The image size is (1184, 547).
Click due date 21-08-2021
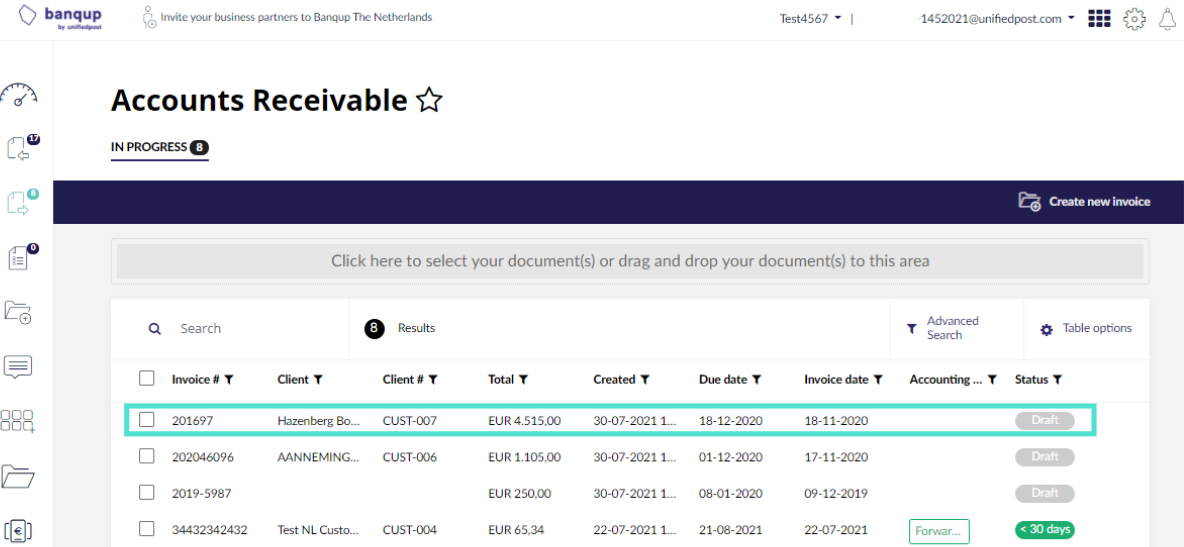coord(729,530)
